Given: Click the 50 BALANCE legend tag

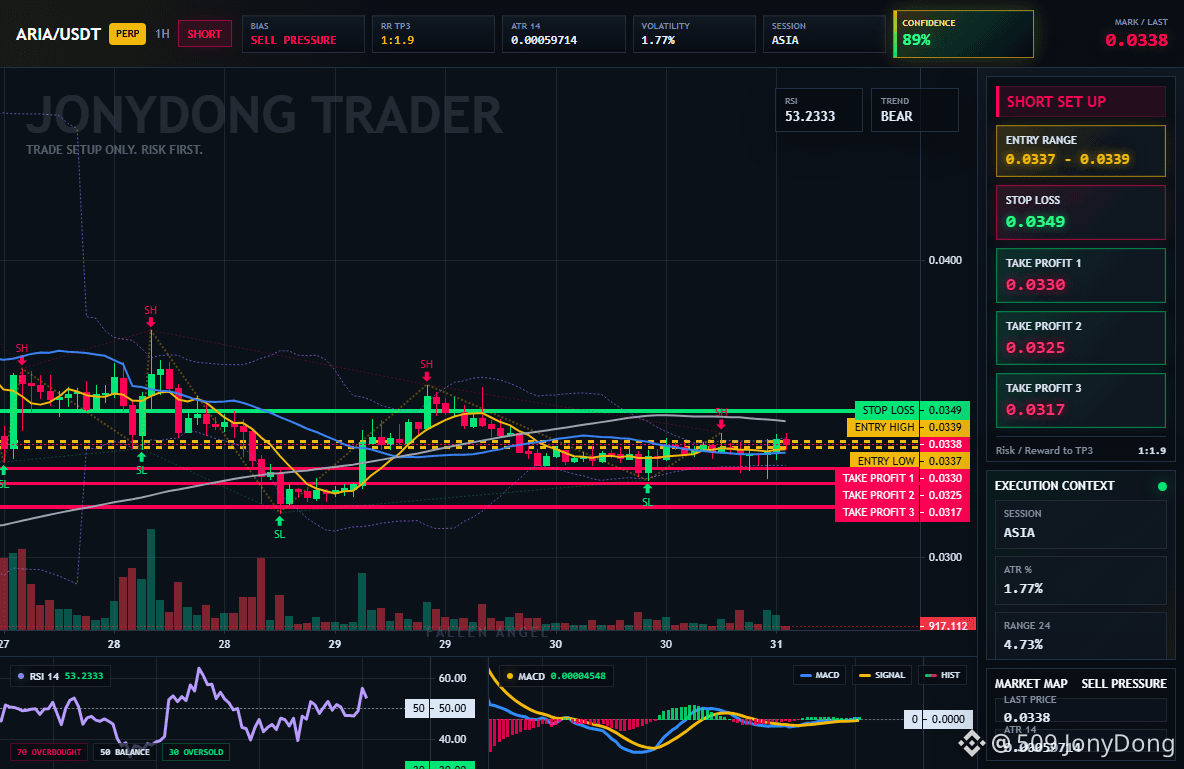Looking at the screenshot, I should click(125, 752).
